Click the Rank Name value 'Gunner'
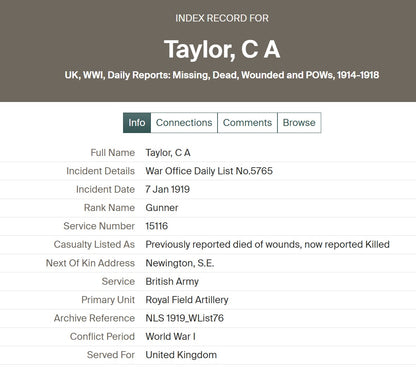Viewport: 416px width, 367px height. pos(162,208)
